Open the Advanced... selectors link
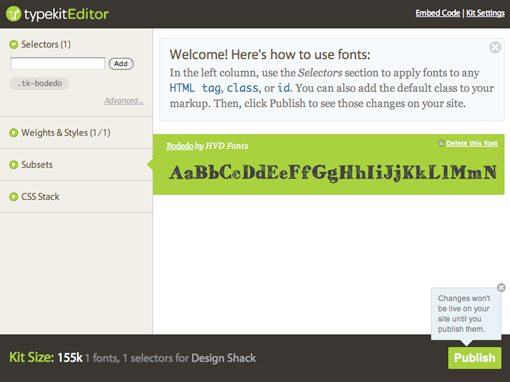This screenshot has width=510, height=382. [124, 101]
